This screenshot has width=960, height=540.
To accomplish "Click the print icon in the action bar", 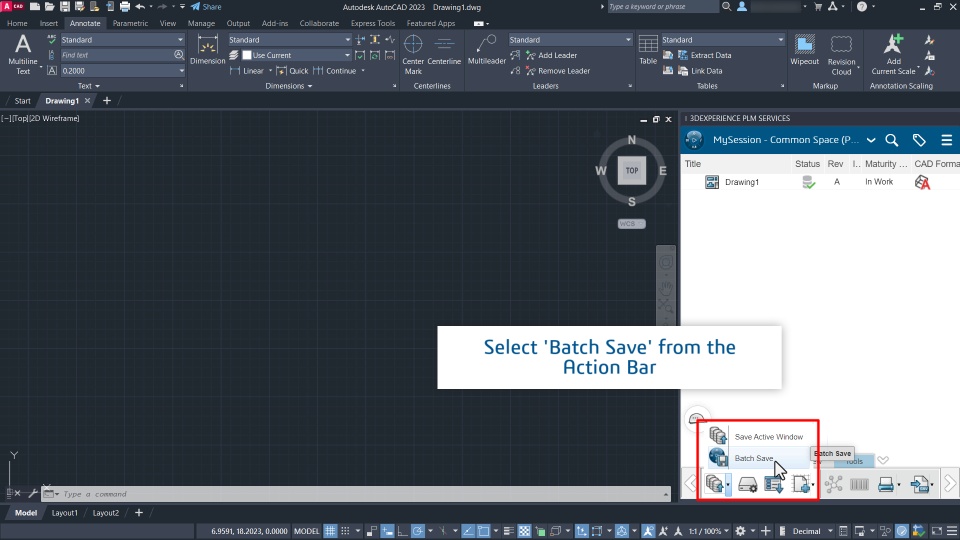I will coord(885,484).
